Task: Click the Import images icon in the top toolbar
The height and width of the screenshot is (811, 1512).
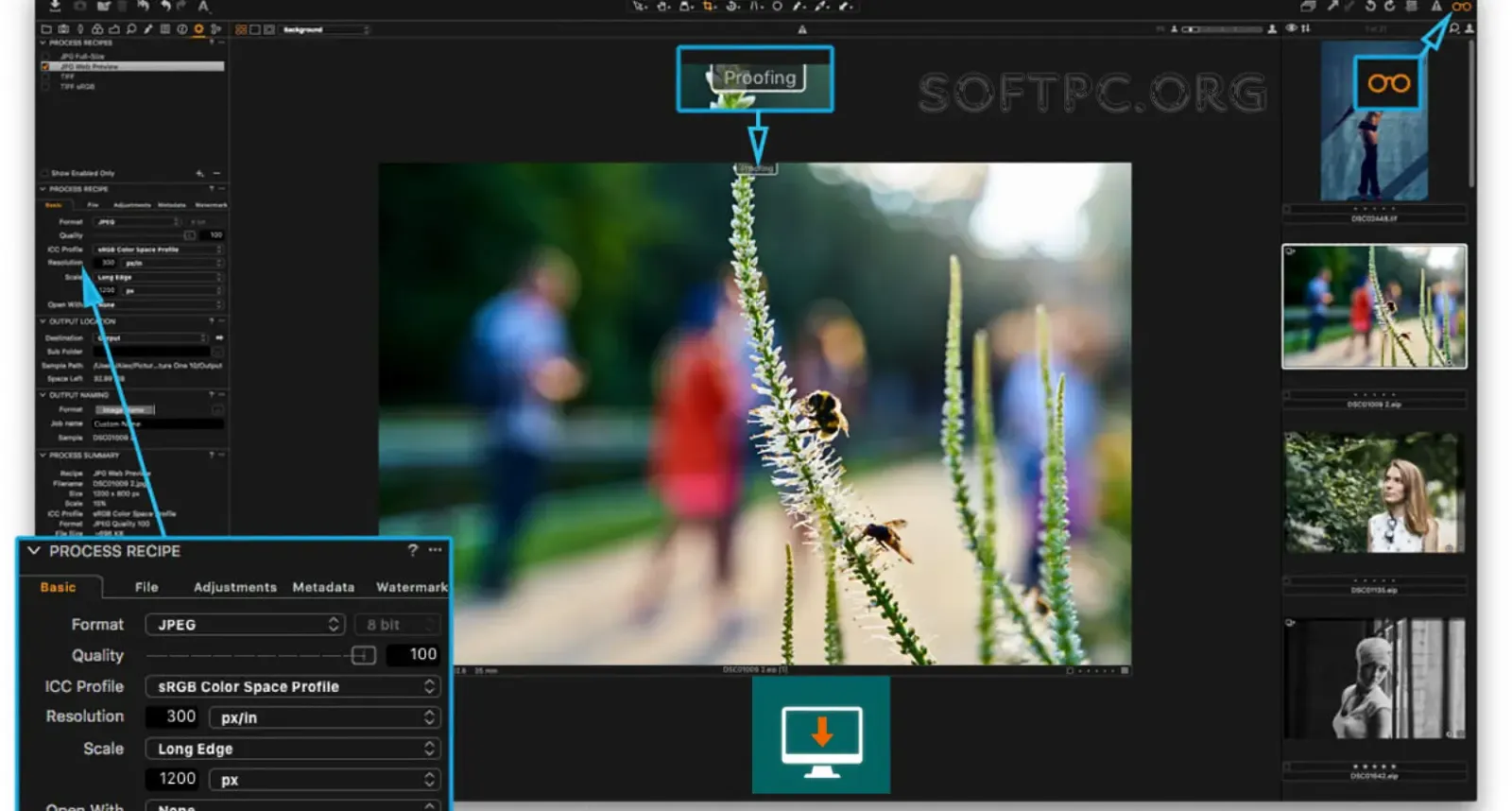Action: pos(55,6)
